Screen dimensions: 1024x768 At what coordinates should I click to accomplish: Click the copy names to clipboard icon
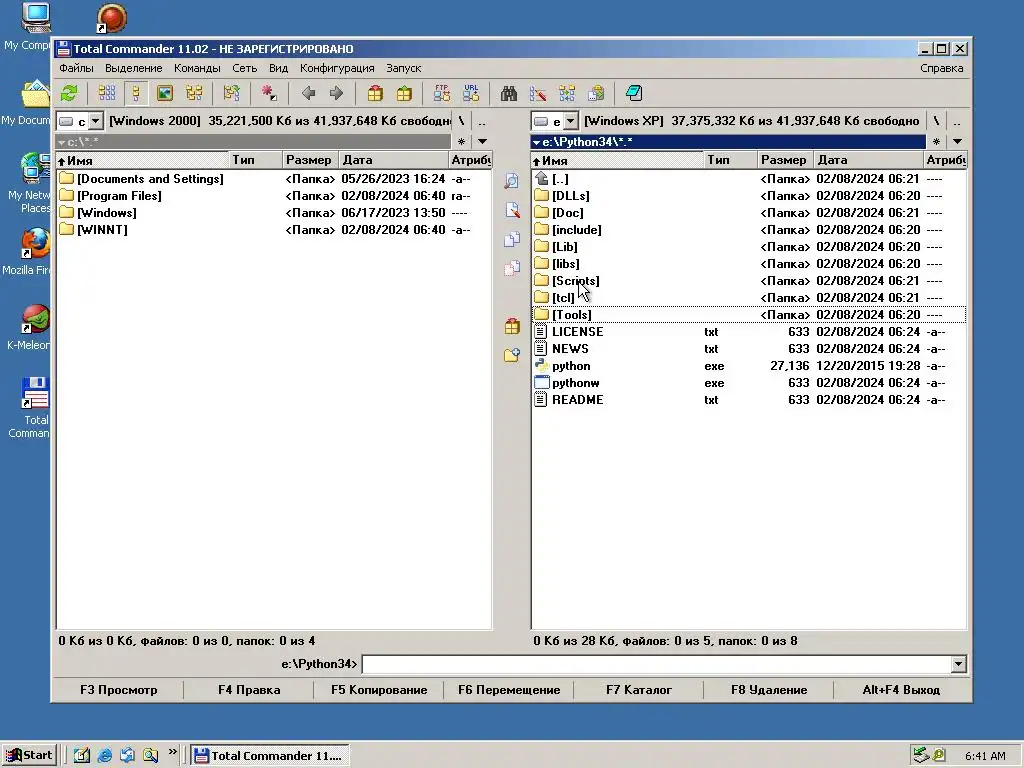[596, 93]
